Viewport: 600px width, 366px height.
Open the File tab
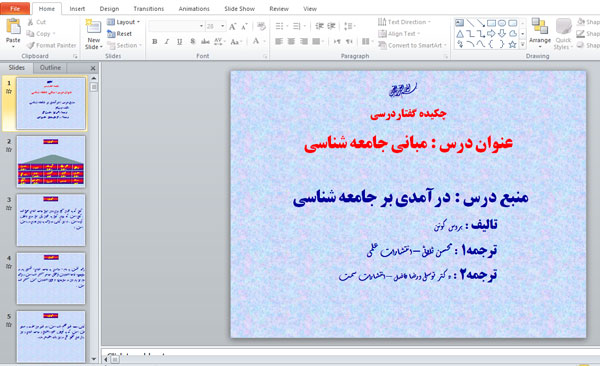click(15, 8)
